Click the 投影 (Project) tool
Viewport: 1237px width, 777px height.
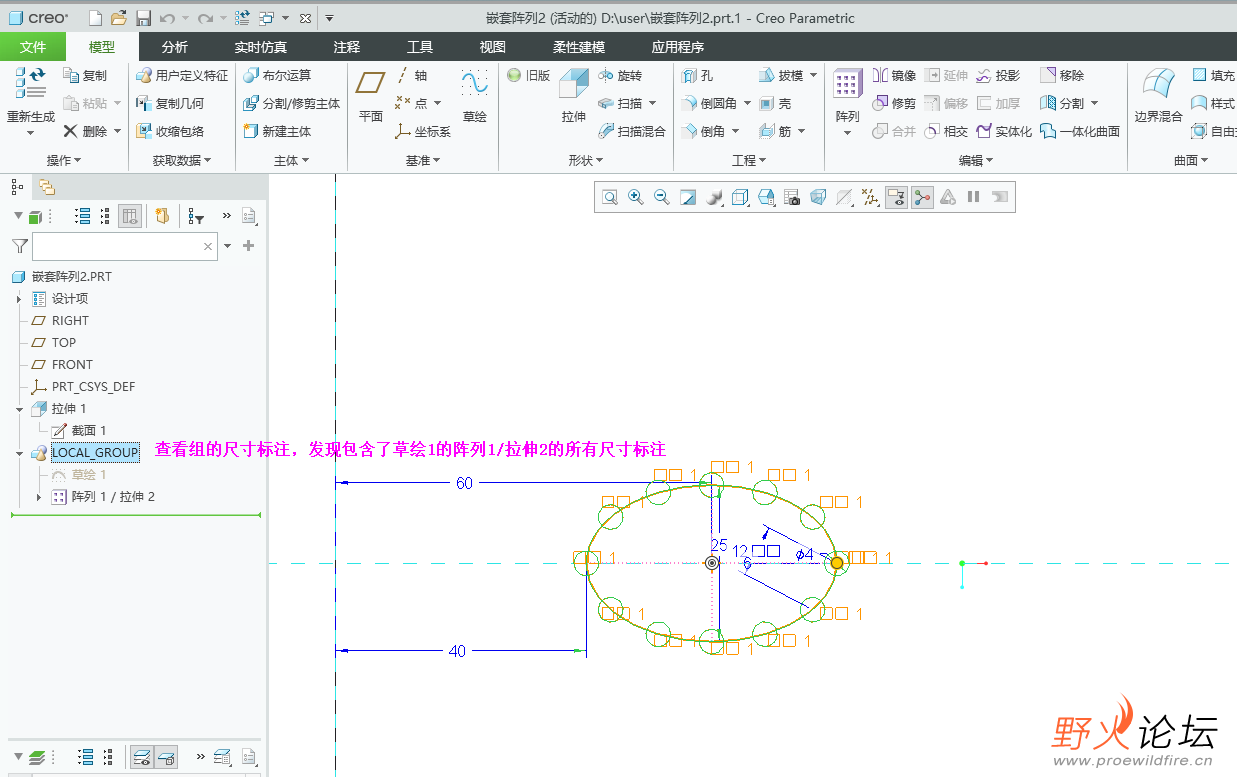click(998, 75)
